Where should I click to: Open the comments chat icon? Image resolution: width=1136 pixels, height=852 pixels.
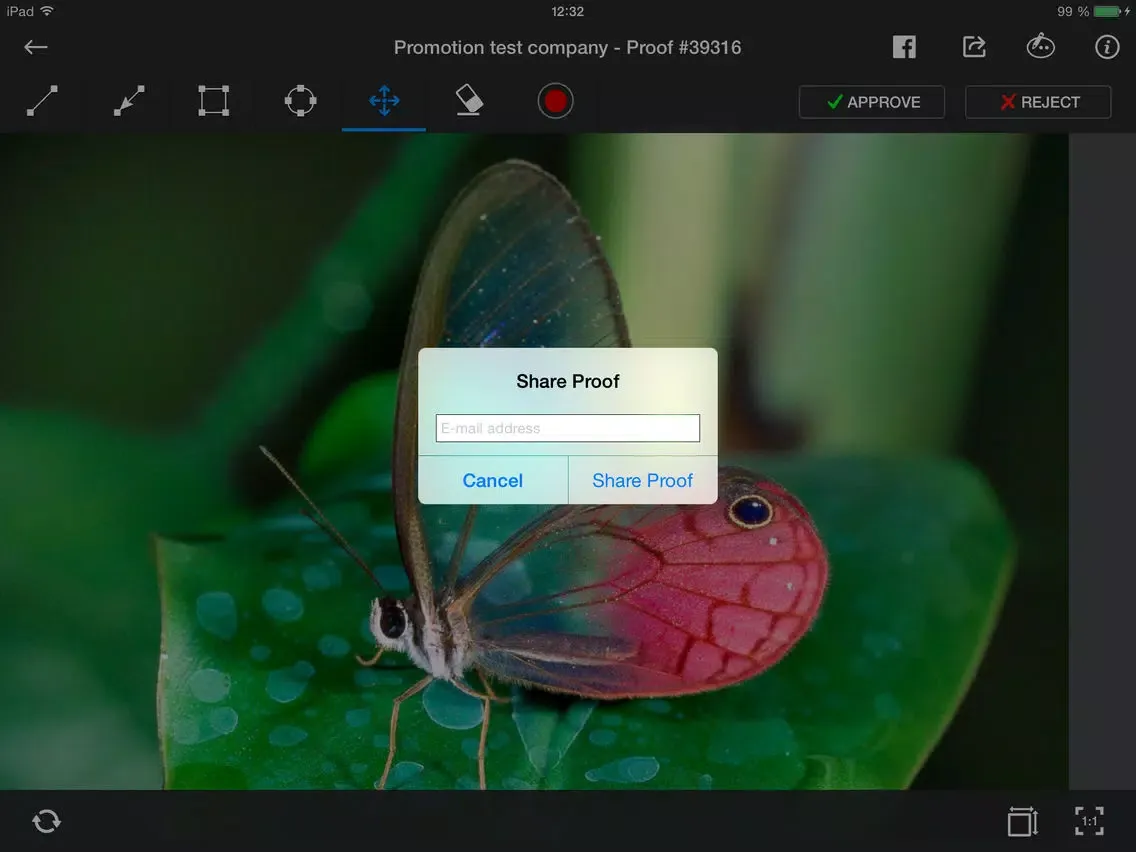(x=1040, y=46)
